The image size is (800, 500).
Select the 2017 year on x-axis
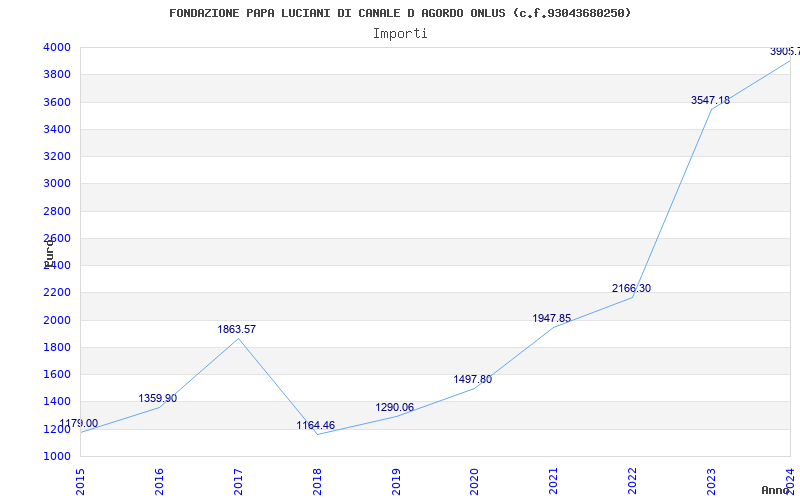tap(238, 481)
